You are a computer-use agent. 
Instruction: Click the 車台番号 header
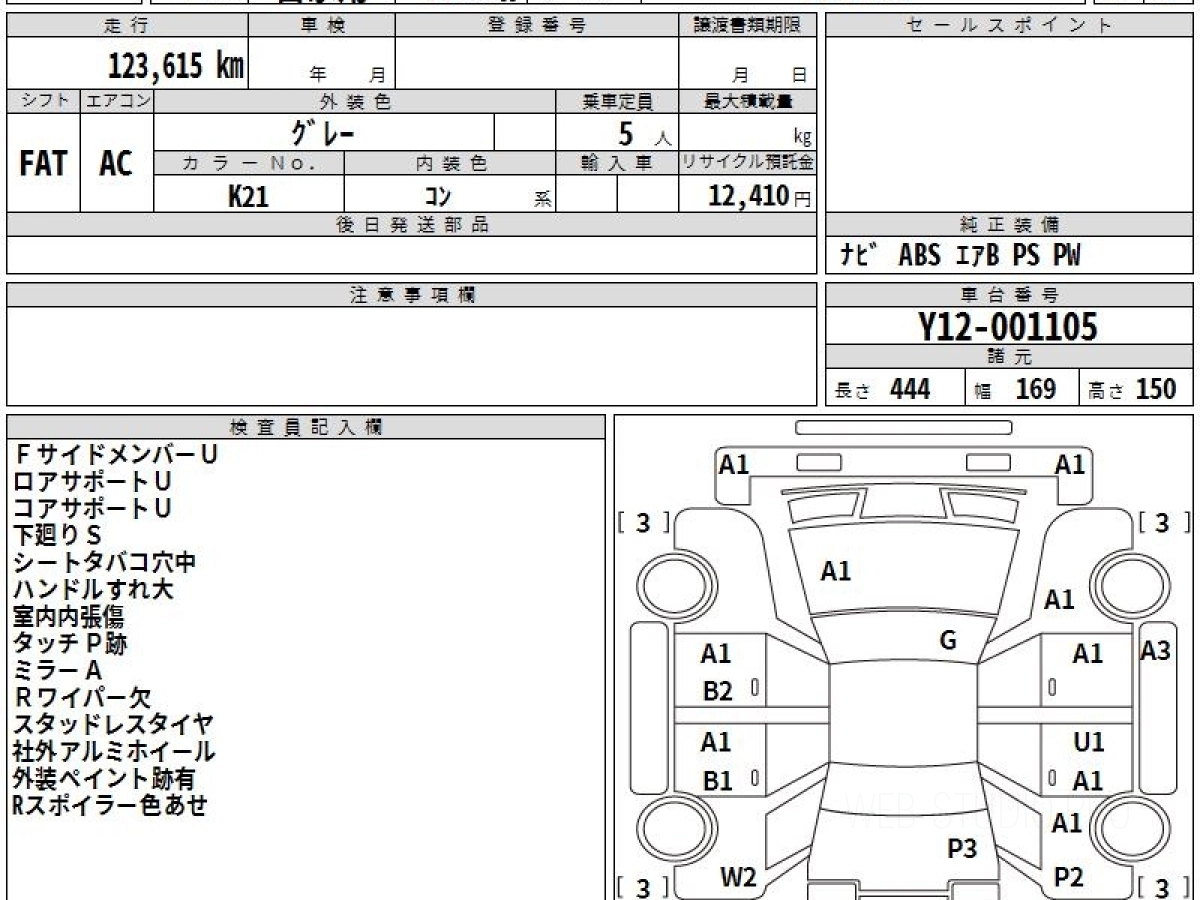pos(1009,295)
